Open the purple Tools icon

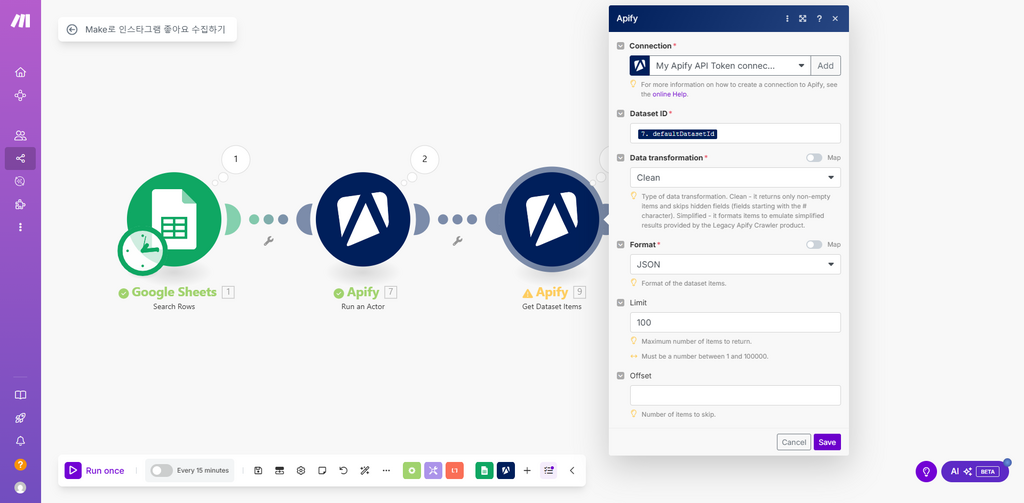pos(433,470)
